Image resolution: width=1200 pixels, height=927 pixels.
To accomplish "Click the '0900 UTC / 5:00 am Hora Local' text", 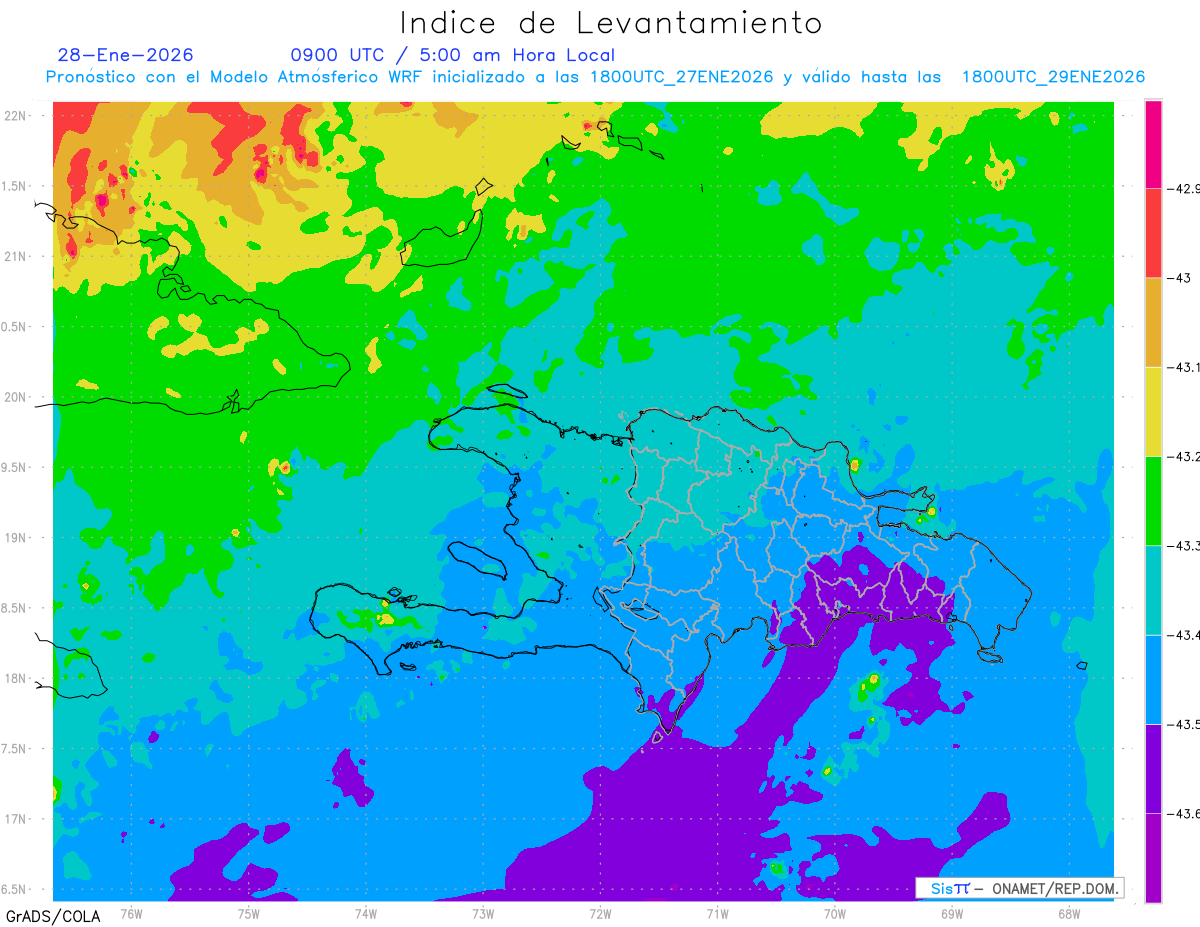I will tap(452, 55).
